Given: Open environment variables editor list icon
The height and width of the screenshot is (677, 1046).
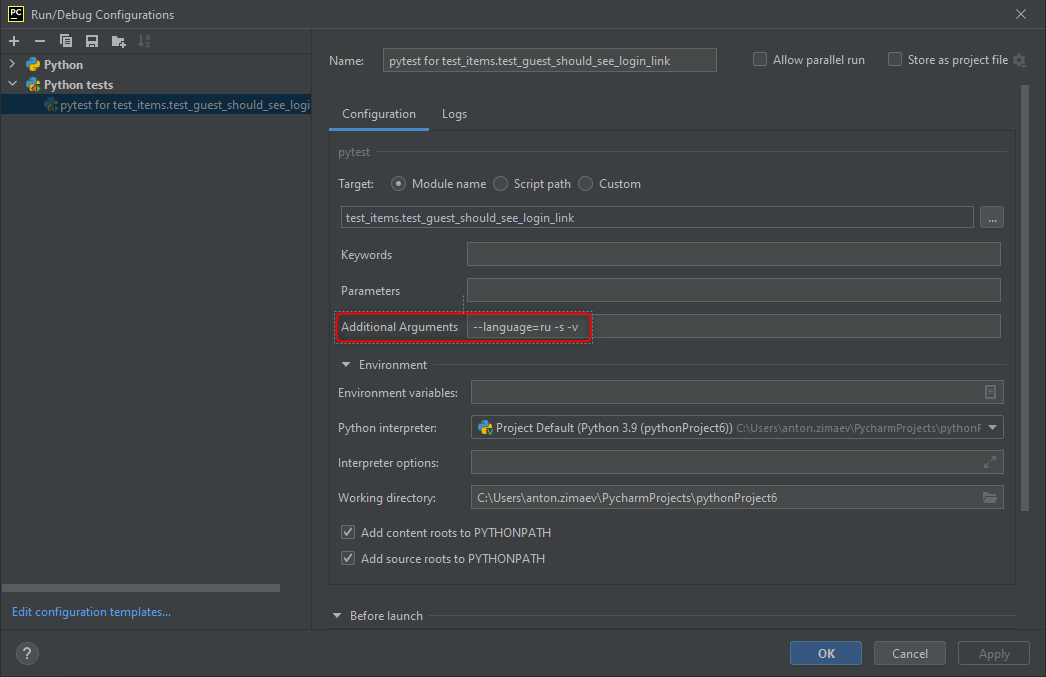Looking at the screenshot, I should pos(990,392).
